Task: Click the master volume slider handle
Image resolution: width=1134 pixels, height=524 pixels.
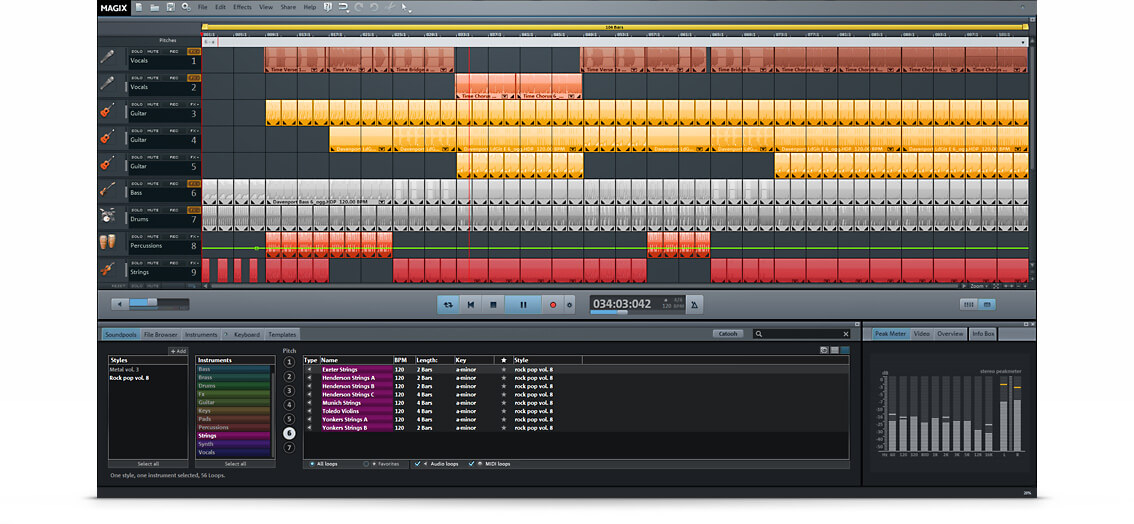Action: (x=152, y=303)
